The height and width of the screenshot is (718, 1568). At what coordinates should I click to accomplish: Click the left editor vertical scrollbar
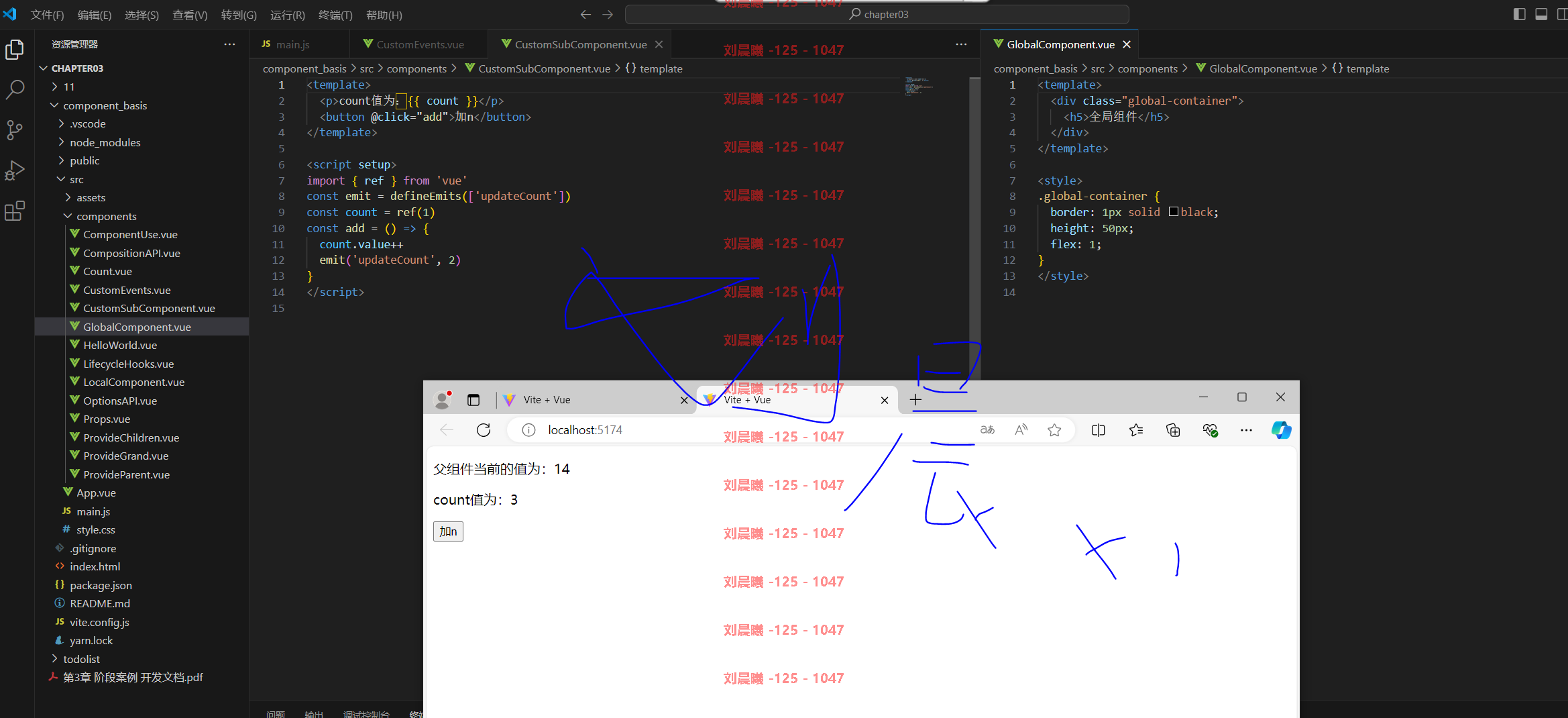[974, 228]
